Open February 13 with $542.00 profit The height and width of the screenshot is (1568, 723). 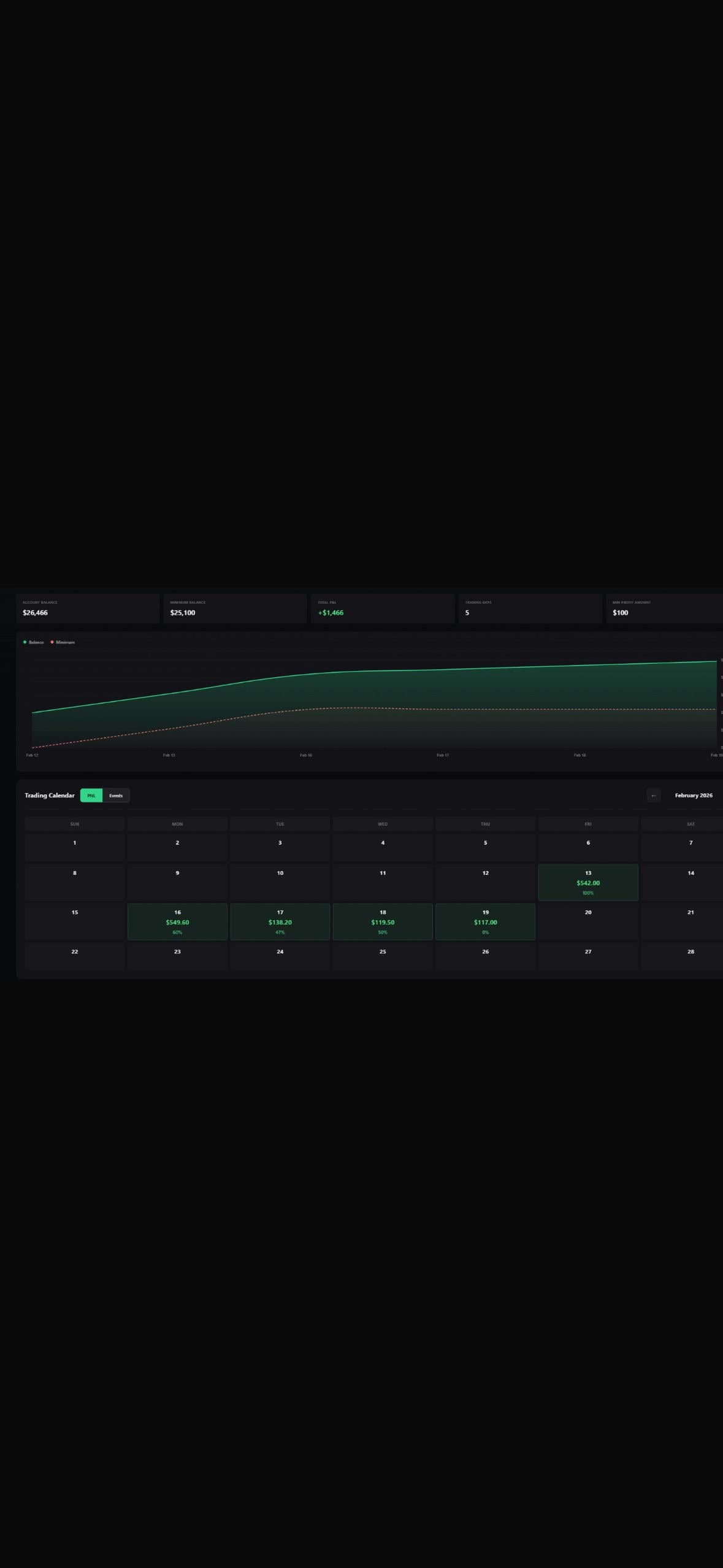click(x=588, y=883)
